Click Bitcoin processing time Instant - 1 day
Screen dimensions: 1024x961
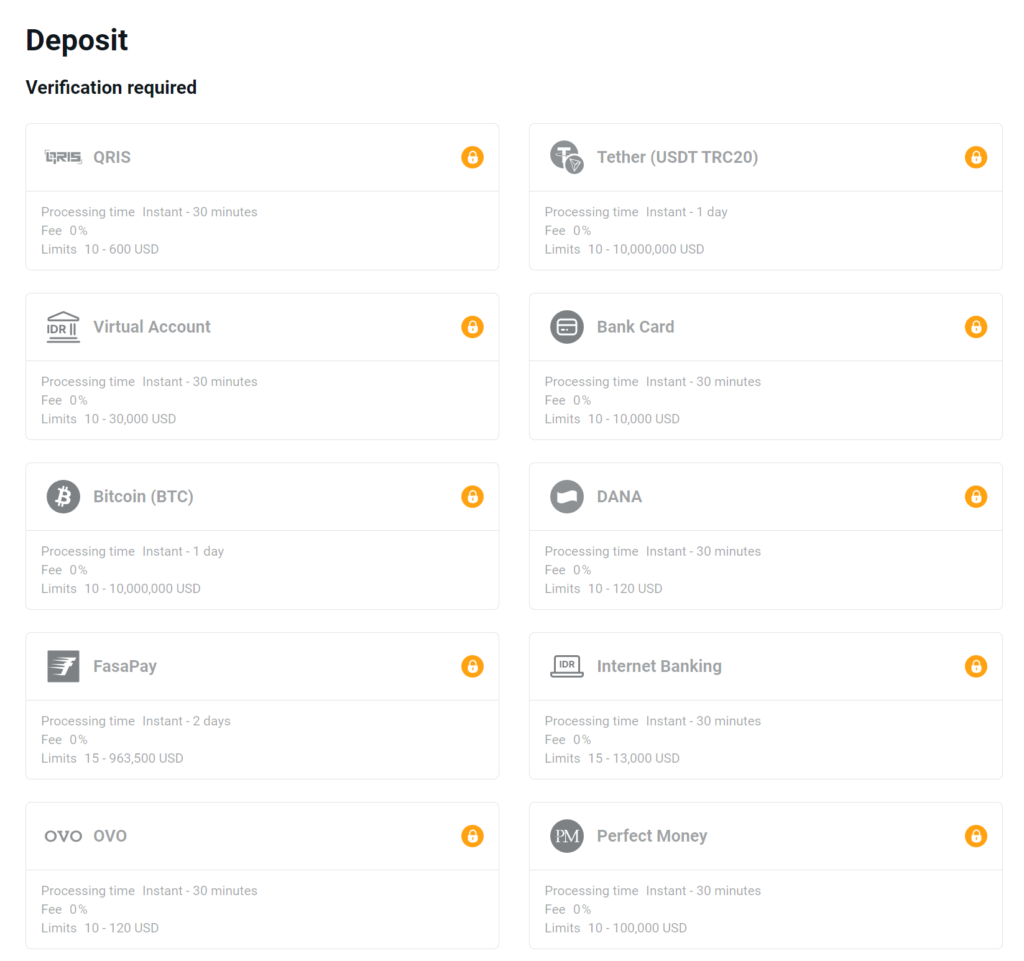[133, 552]
